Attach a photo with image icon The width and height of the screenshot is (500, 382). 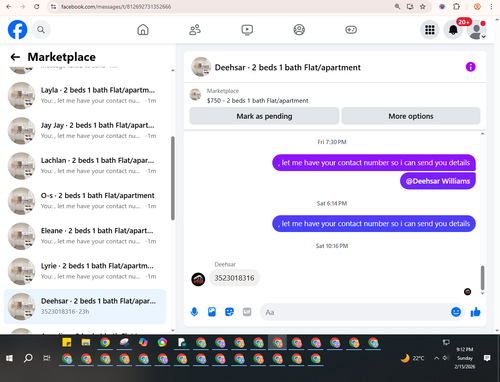[x=212, y=312]
